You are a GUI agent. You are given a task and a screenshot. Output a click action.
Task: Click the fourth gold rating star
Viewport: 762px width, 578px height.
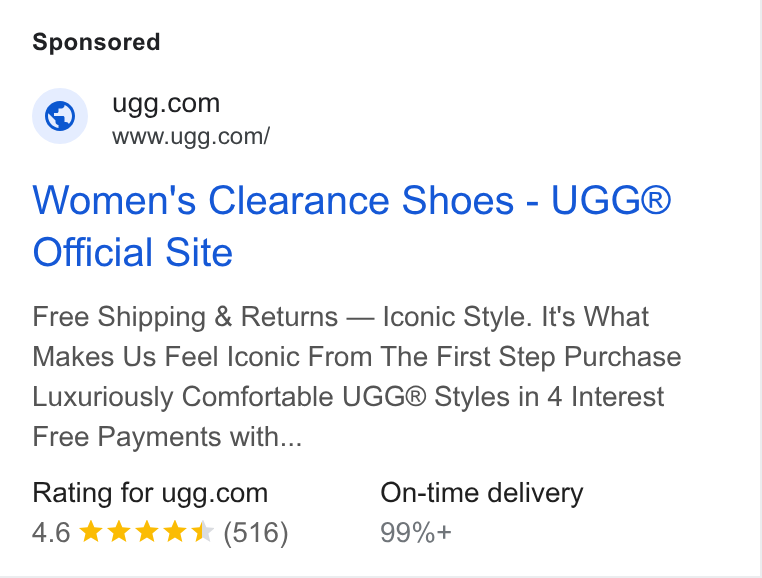click(x=174, y=531)
